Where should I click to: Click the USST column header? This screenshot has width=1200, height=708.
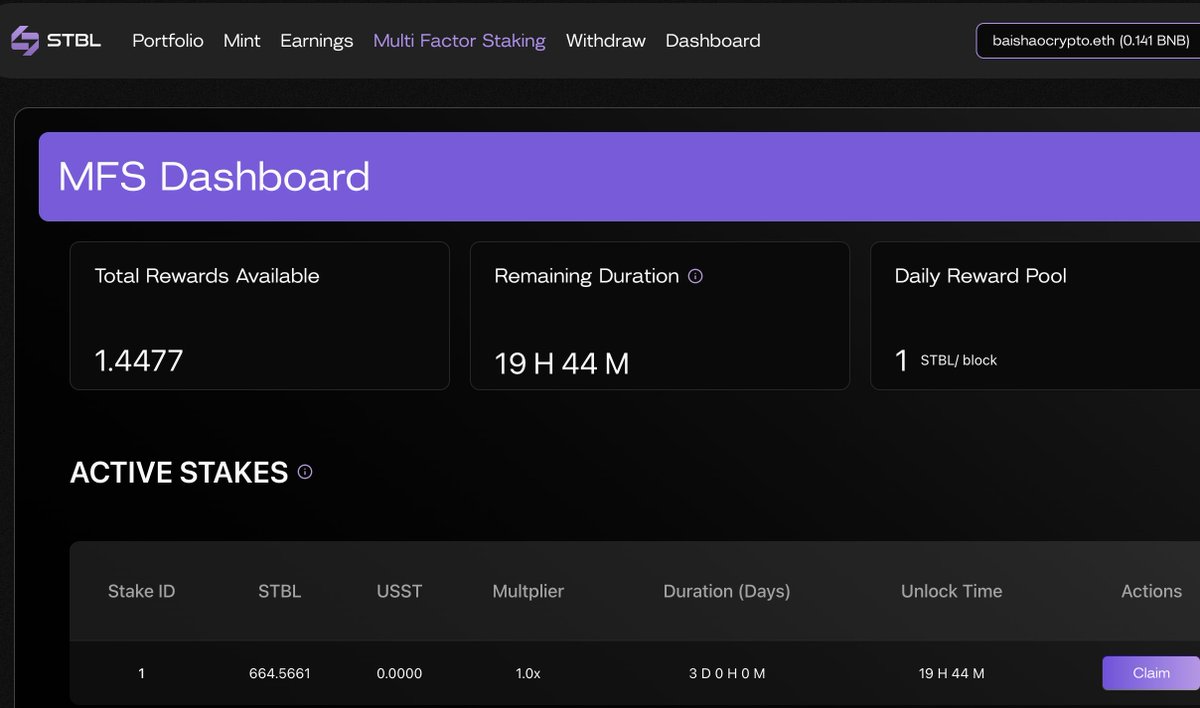(x=399, y=591)
